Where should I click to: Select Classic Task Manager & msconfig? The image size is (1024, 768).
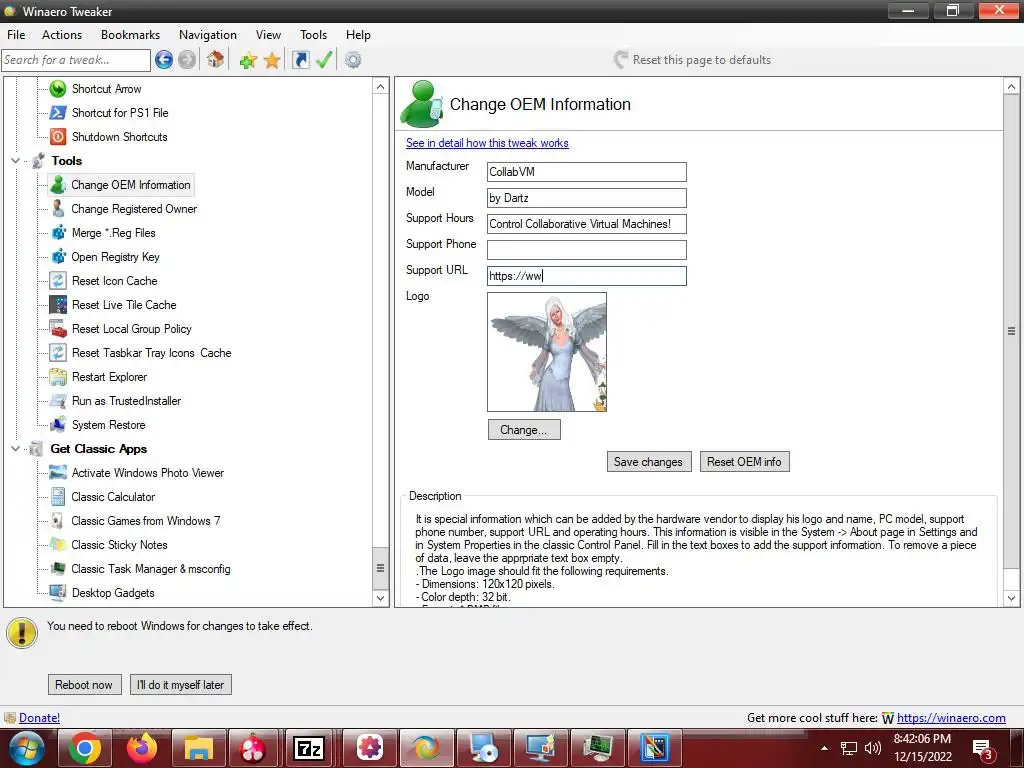(151, 569)
